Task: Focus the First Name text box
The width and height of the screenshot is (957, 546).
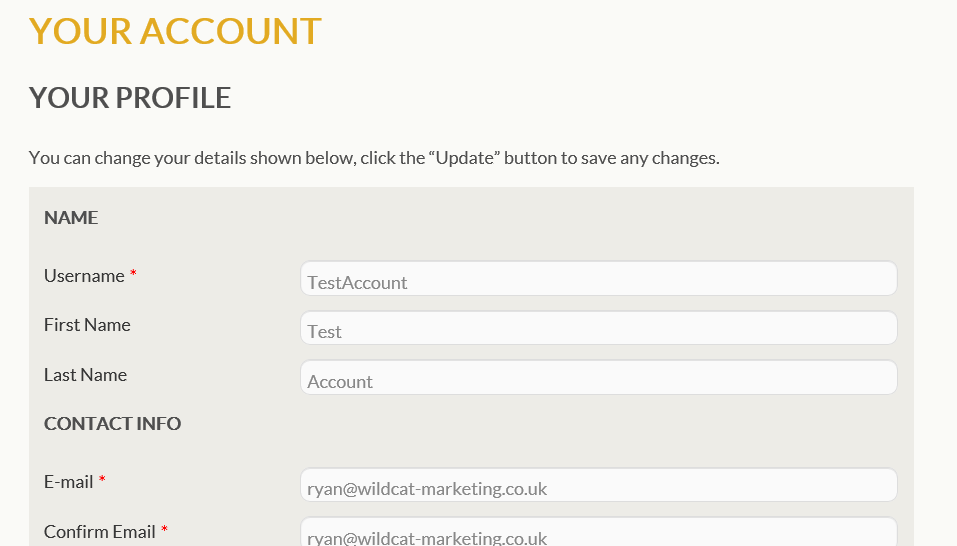Action: [598, 328]
